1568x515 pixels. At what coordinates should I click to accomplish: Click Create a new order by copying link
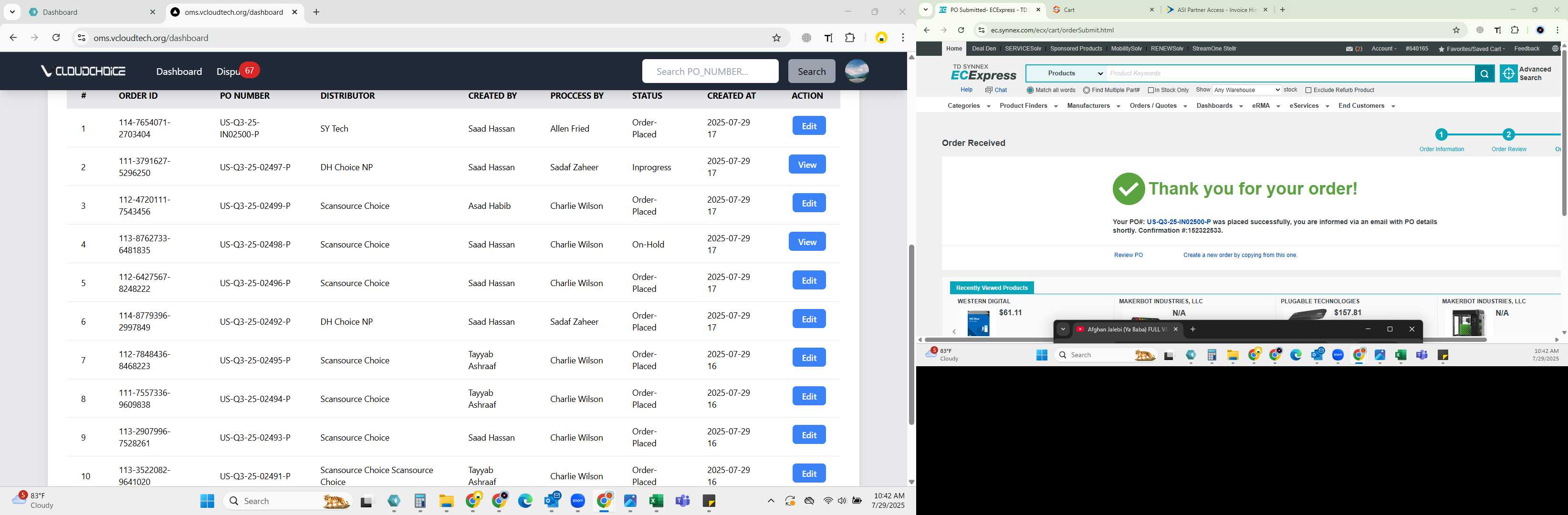(x=1240, y=256)
